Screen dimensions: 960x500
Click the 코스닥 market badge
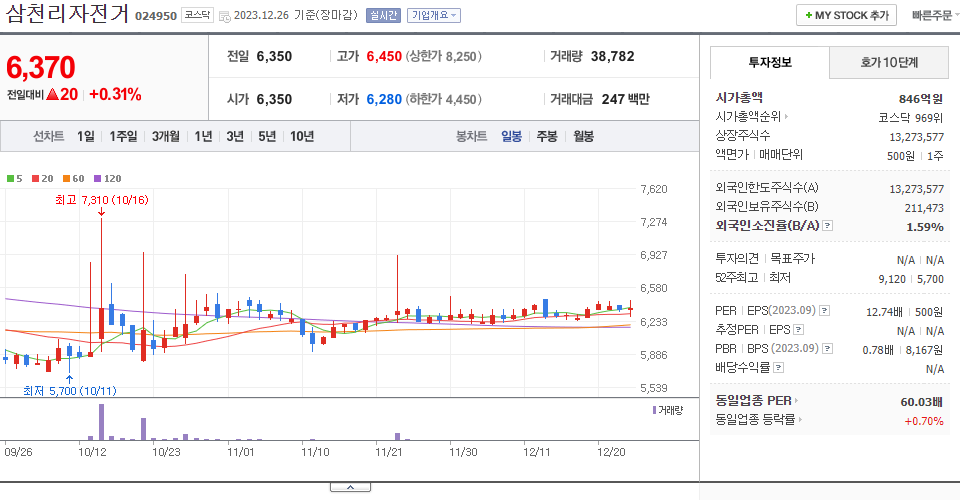197,15
